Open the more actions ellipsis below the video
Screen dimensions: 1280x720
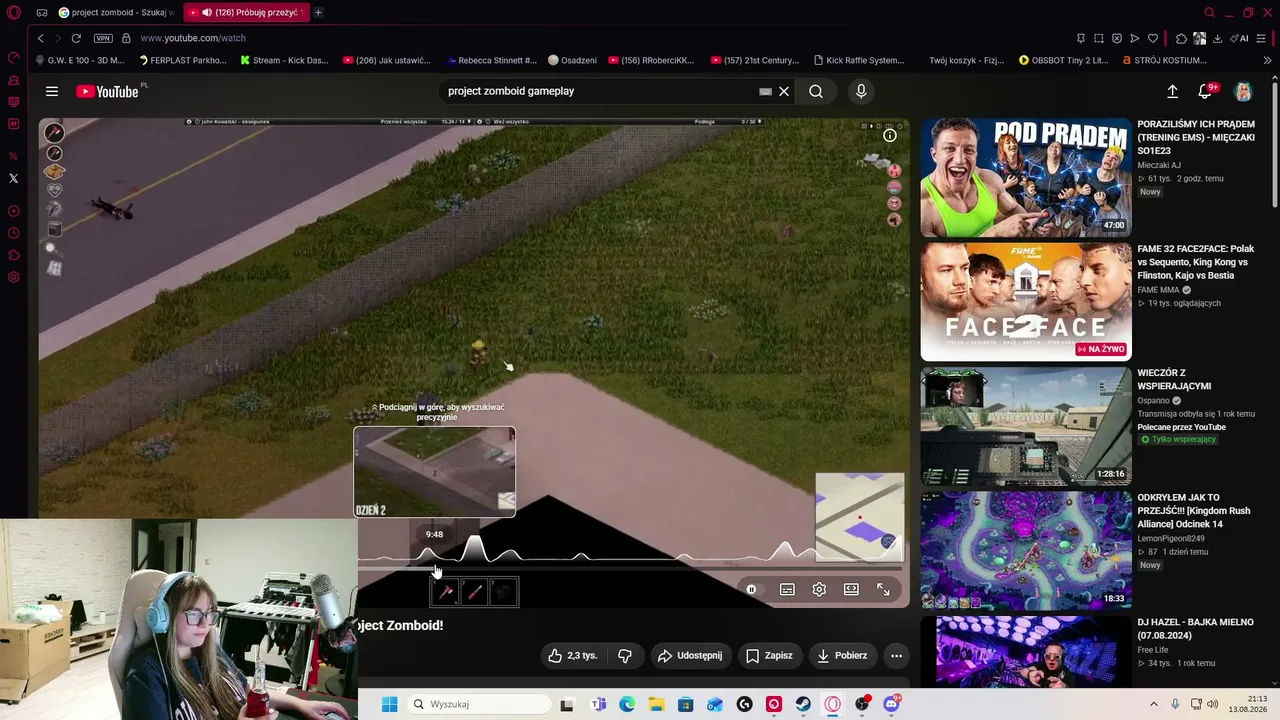click(896, 656)
